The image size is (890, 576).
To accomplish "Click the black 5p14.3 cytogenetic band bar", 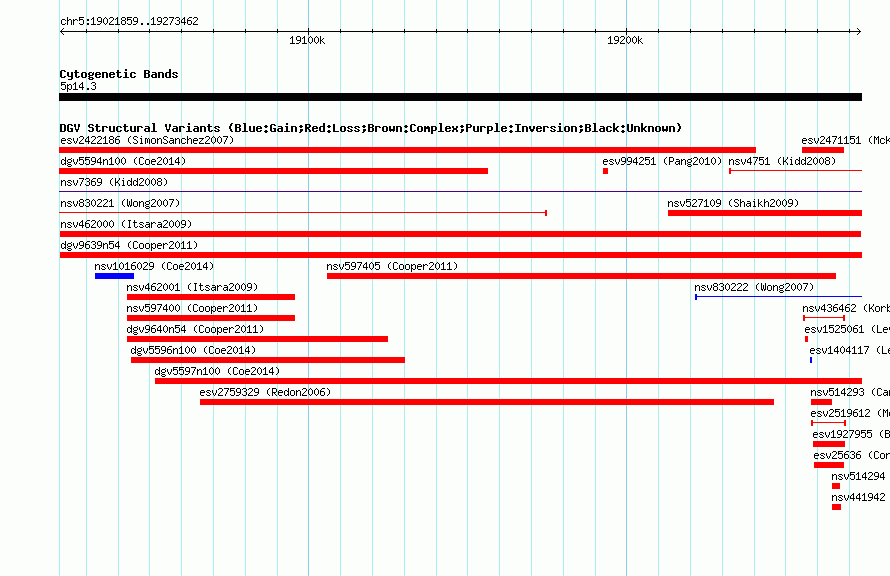I will (x=460, y=97).
